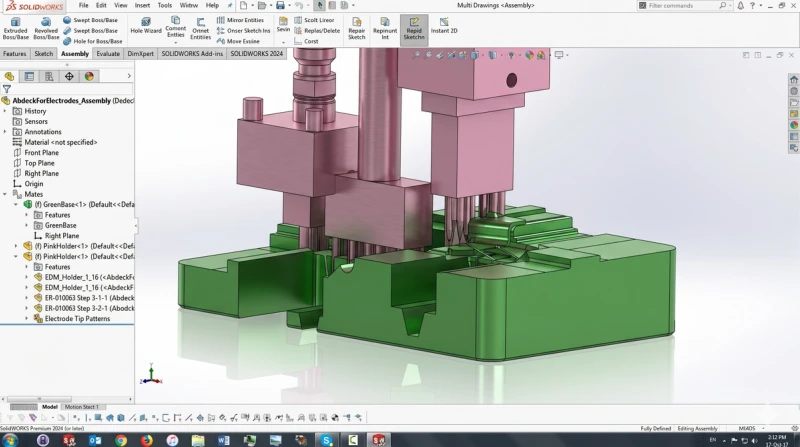
Task: Click the filter funnel icon in tree
Action: 7,89
